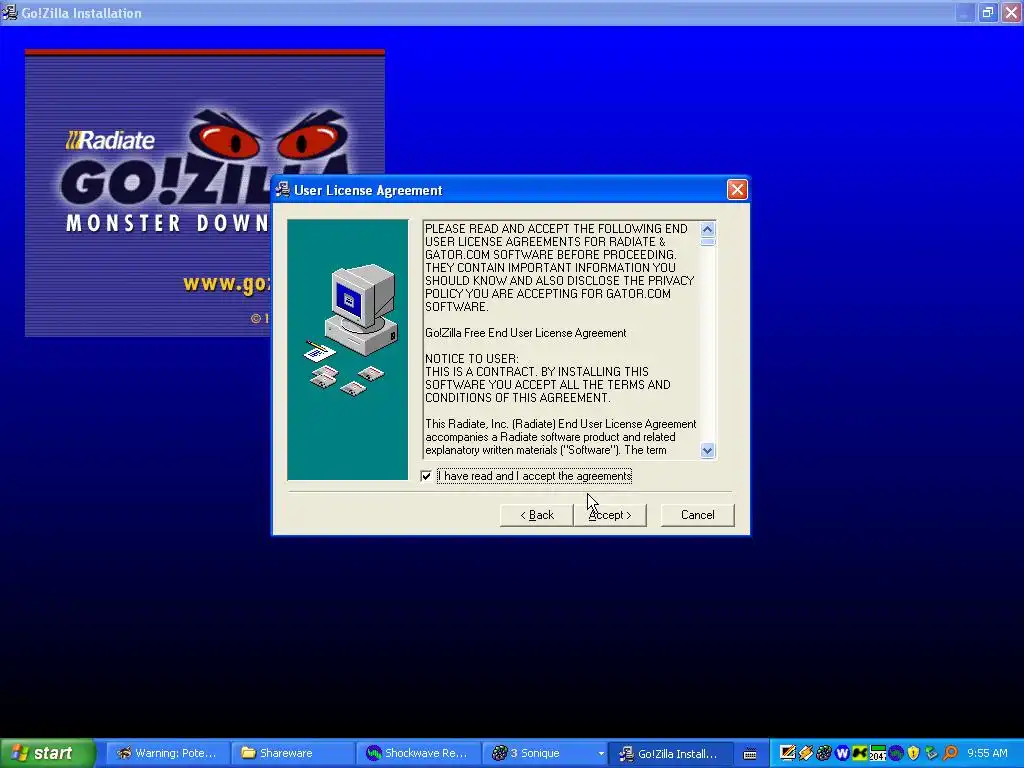Expand the Sonique taskbar group dropdown arrow

(x=600, y=754)
